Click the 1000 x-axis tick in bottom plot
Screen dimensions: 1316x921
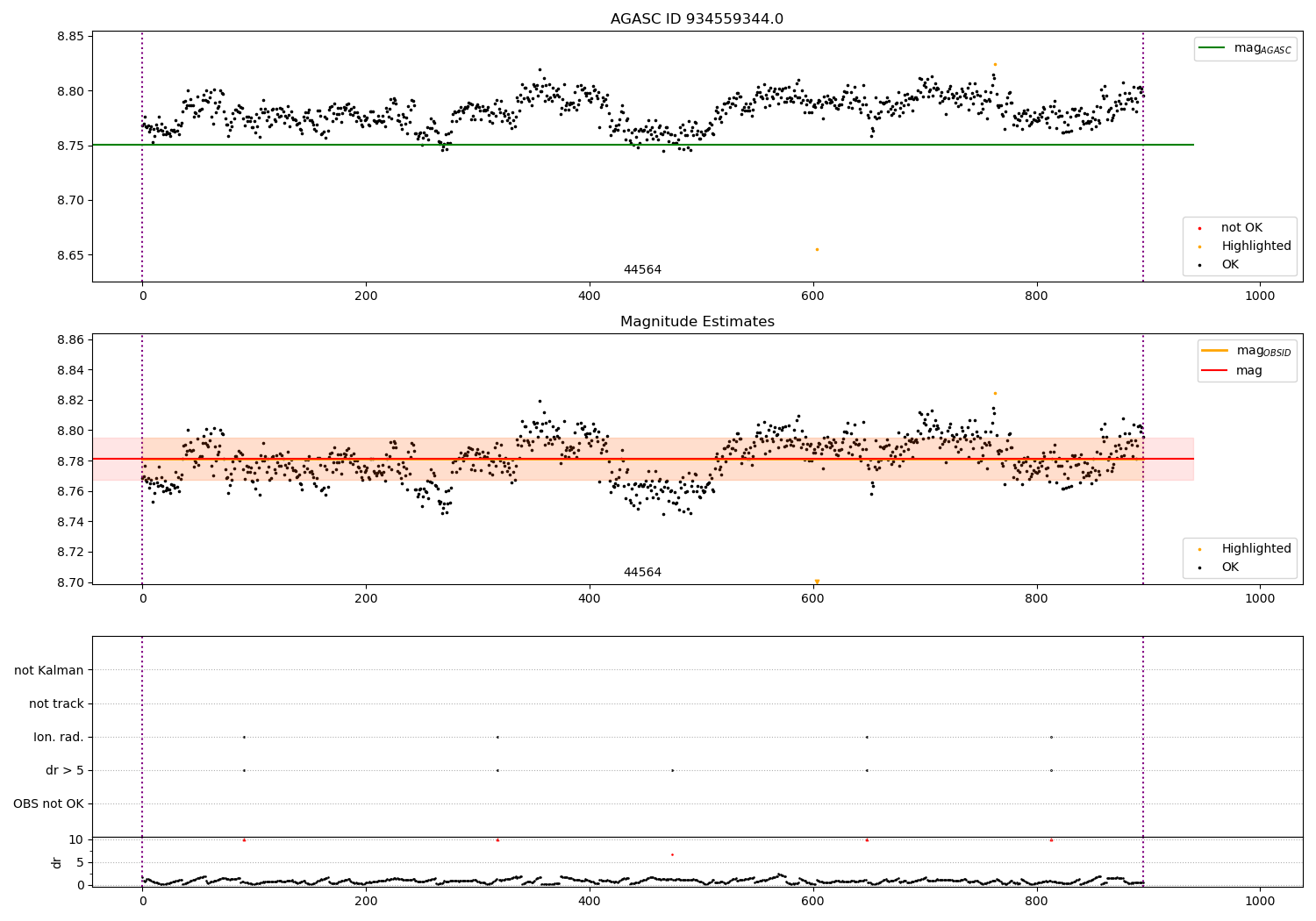[1260, 901]
